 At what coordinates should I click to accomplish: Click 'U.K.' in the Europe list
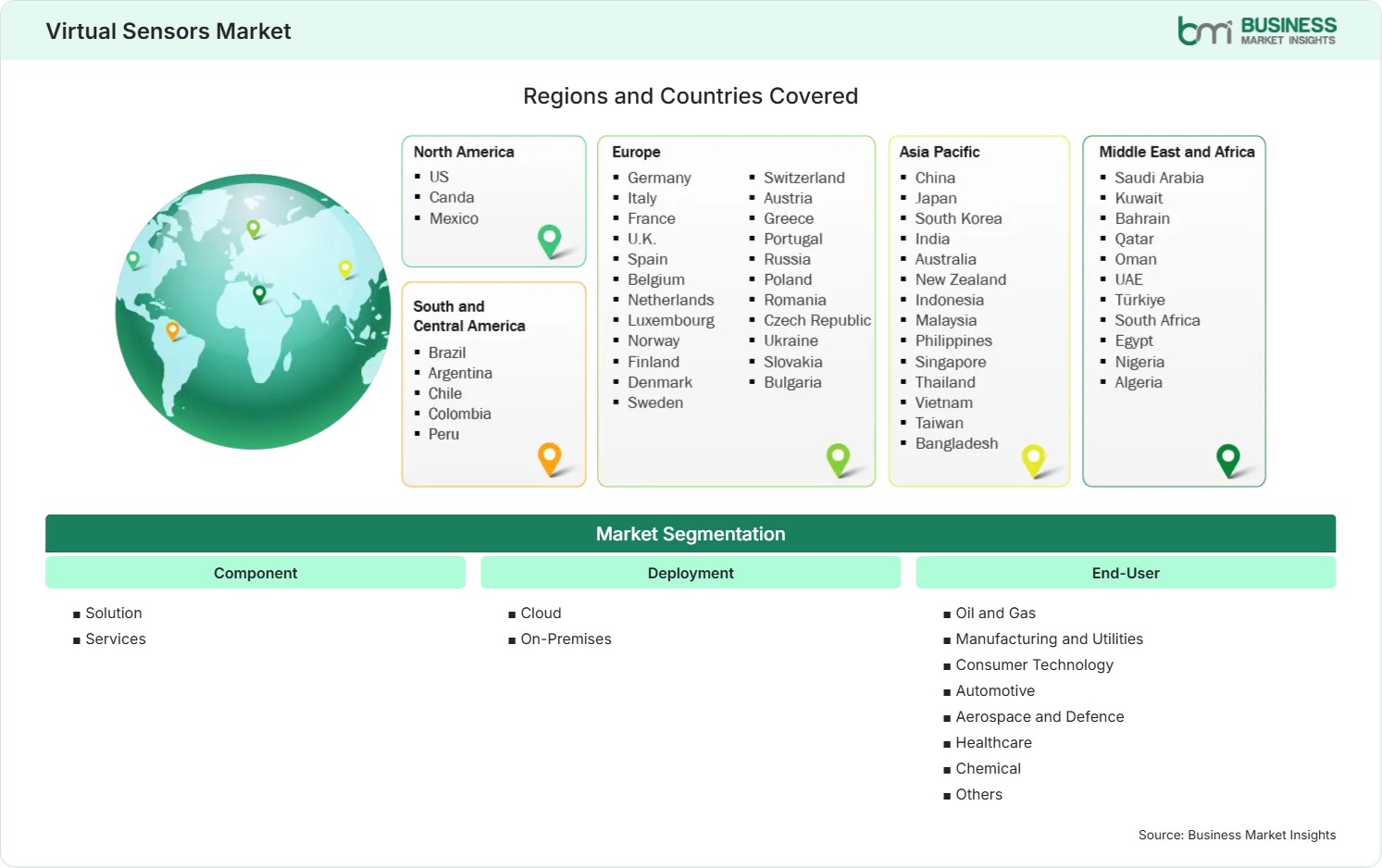(x=641, y=239)
